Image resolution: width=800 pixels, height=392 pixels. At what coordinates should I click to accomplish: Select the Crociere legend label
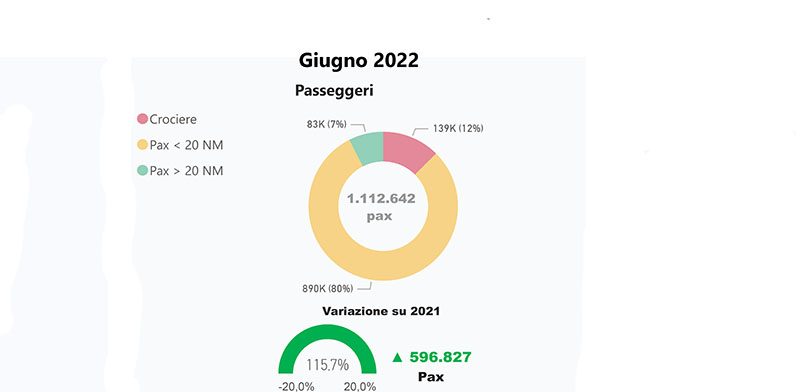tap(173, 119)
